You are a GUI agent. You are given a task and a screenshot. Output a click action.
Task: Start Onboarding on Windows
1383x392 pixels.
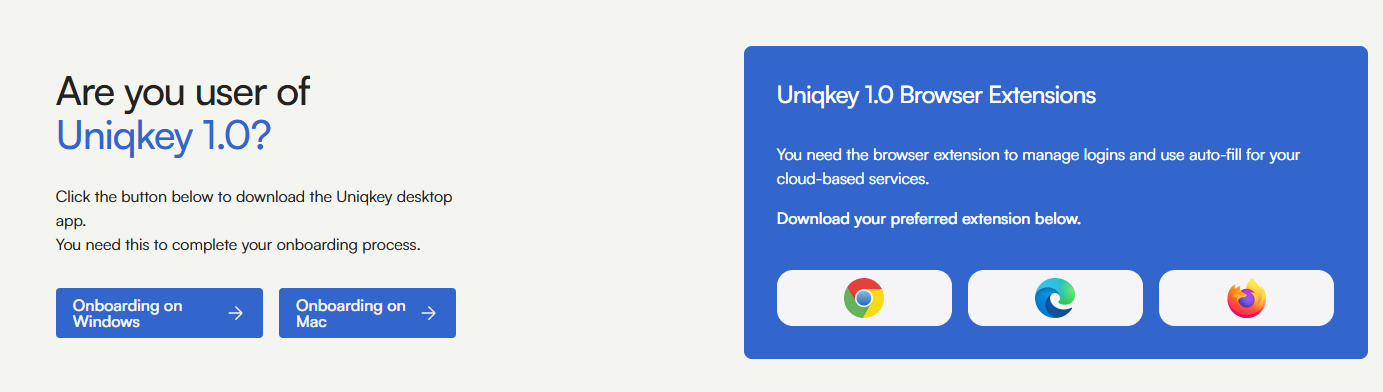click(x=159, y=313)
